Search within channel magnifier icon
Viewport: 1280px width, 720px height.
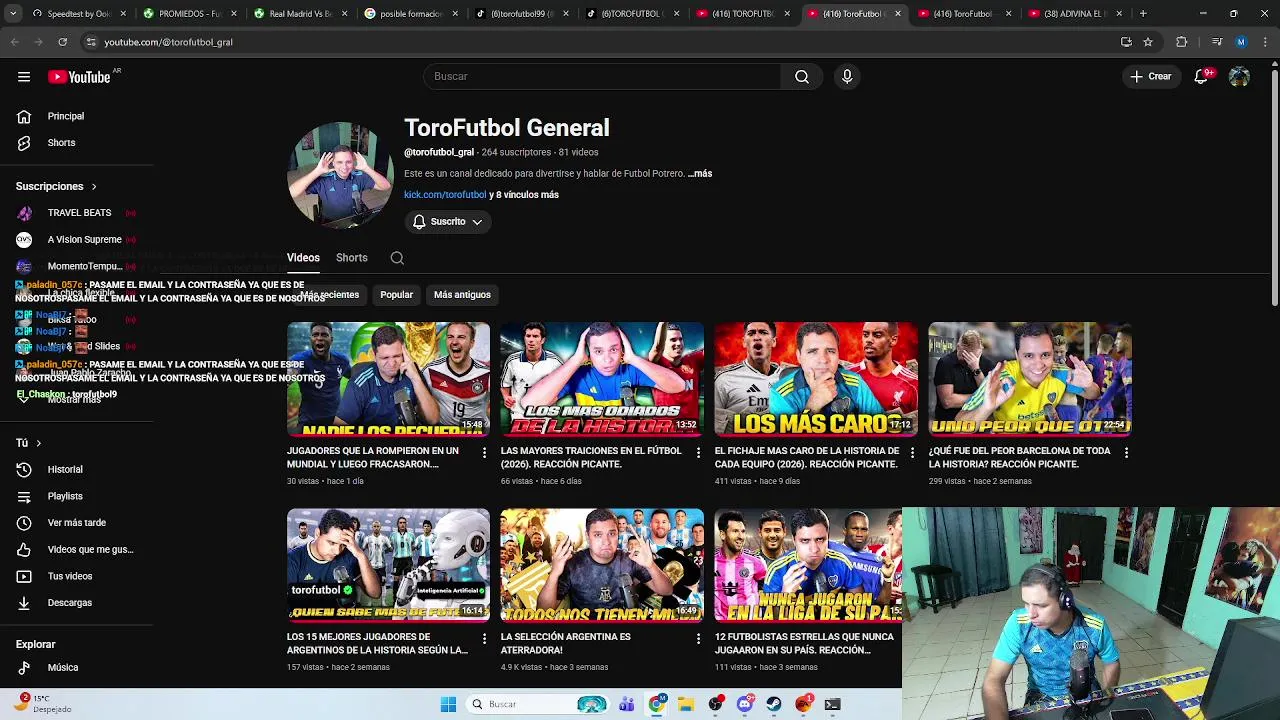397,258
